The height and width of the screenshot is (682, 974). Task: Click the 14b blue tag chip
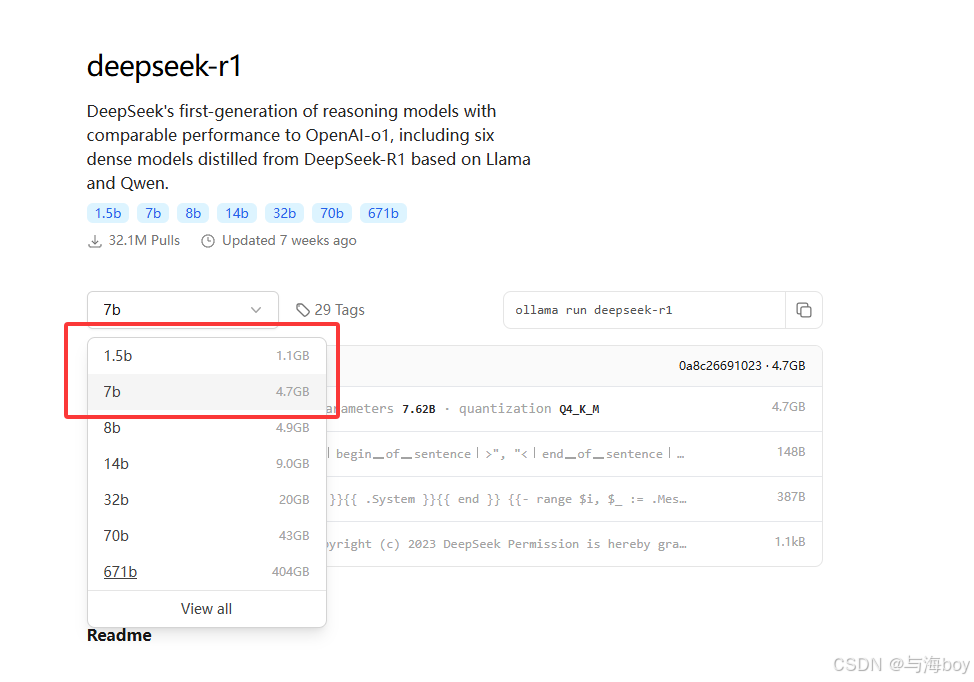tap(237, 213)
